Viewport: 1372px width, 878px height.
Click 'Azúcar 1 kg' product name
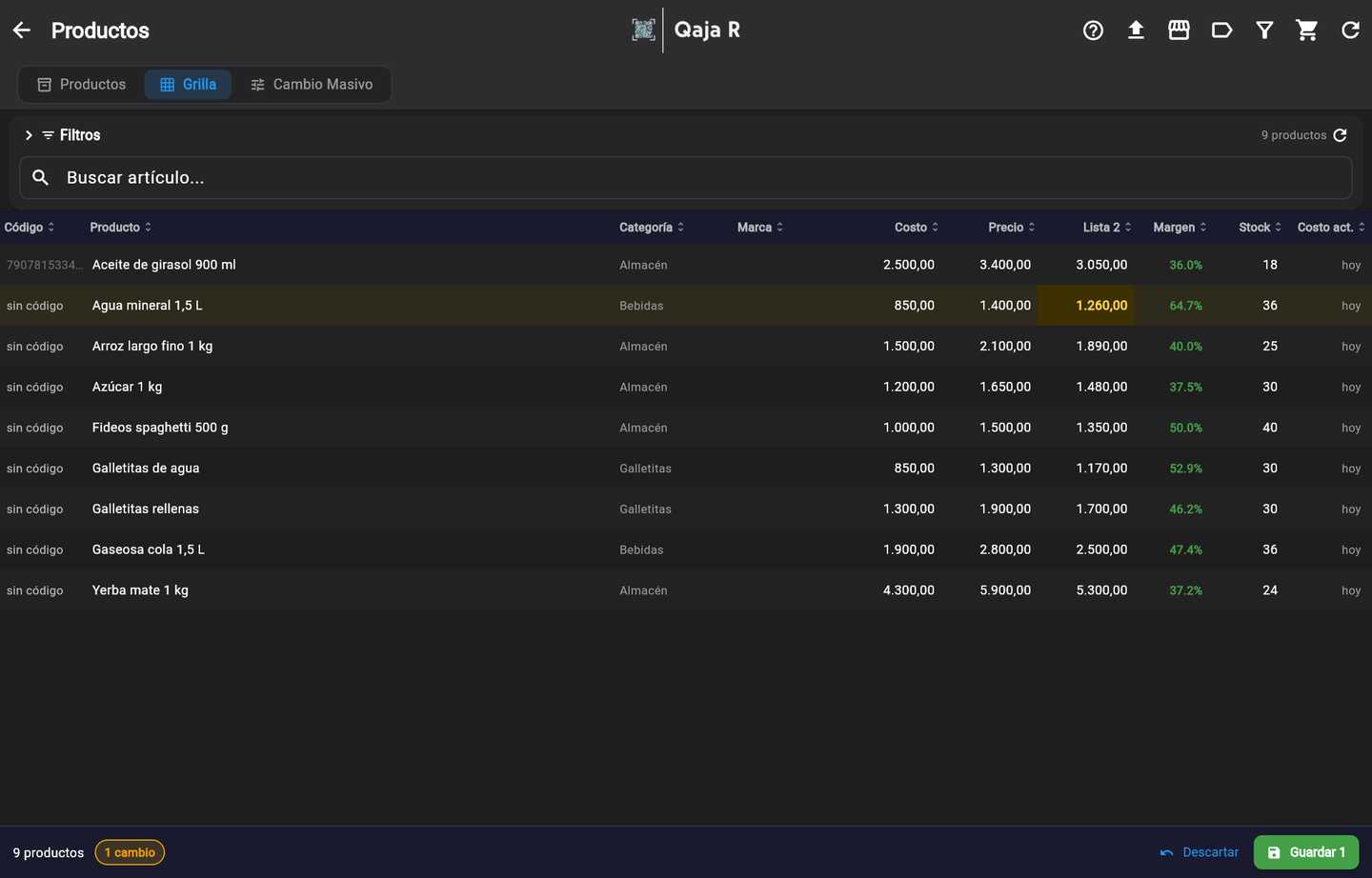click(127, 387)
